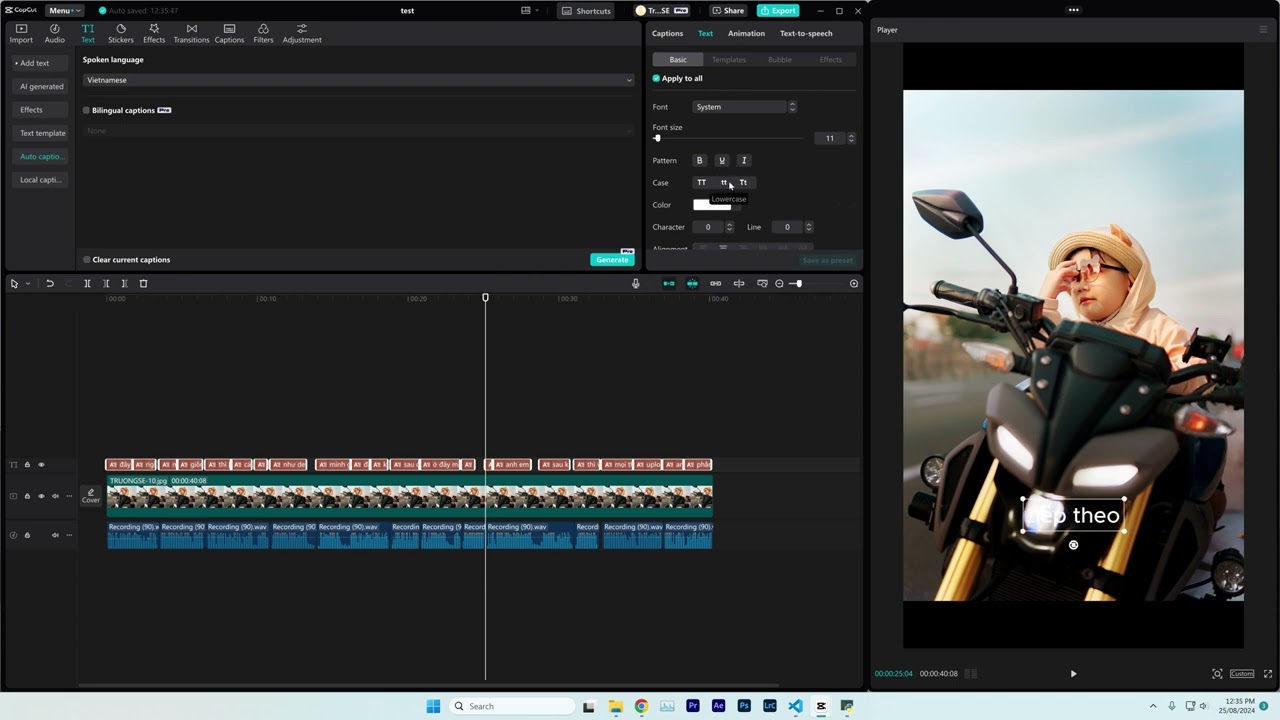The image size is (1280, 720).
Task: Open the Captions panel in top toolbar
Action: tap(229, 34)
